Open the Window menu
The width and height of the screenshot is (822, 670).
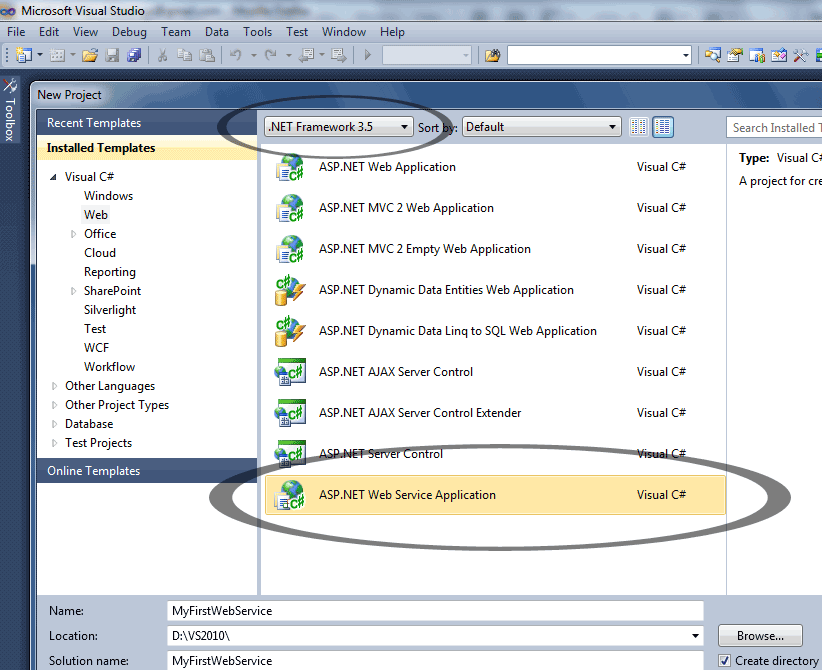pyautogui.click(x=344, y=32)
